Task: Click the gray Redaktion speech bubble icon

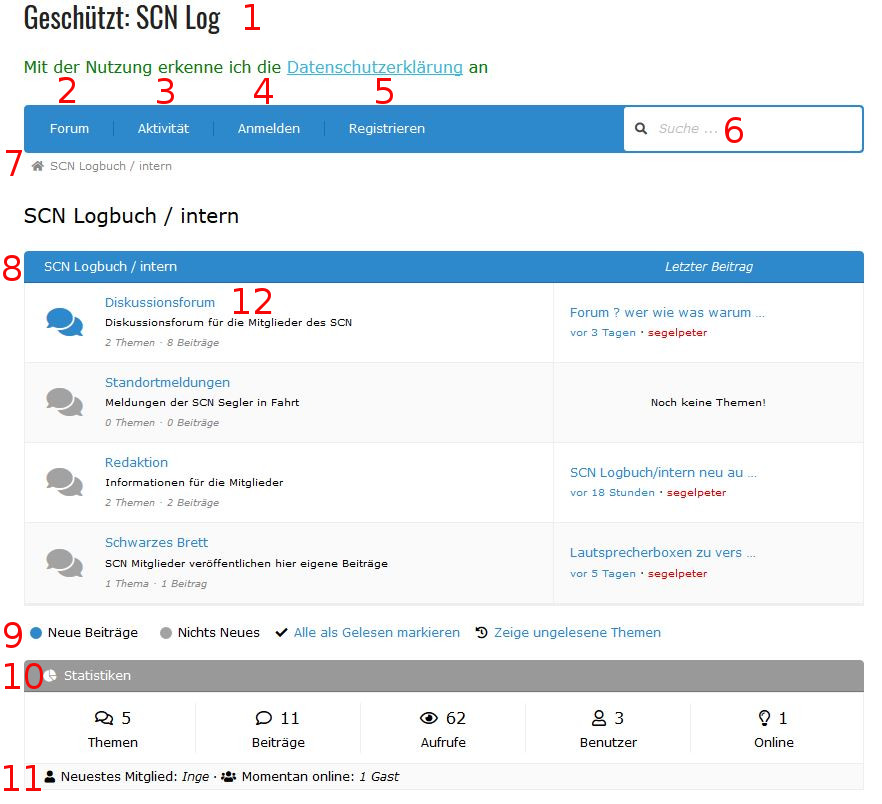Action: [65, 482]
